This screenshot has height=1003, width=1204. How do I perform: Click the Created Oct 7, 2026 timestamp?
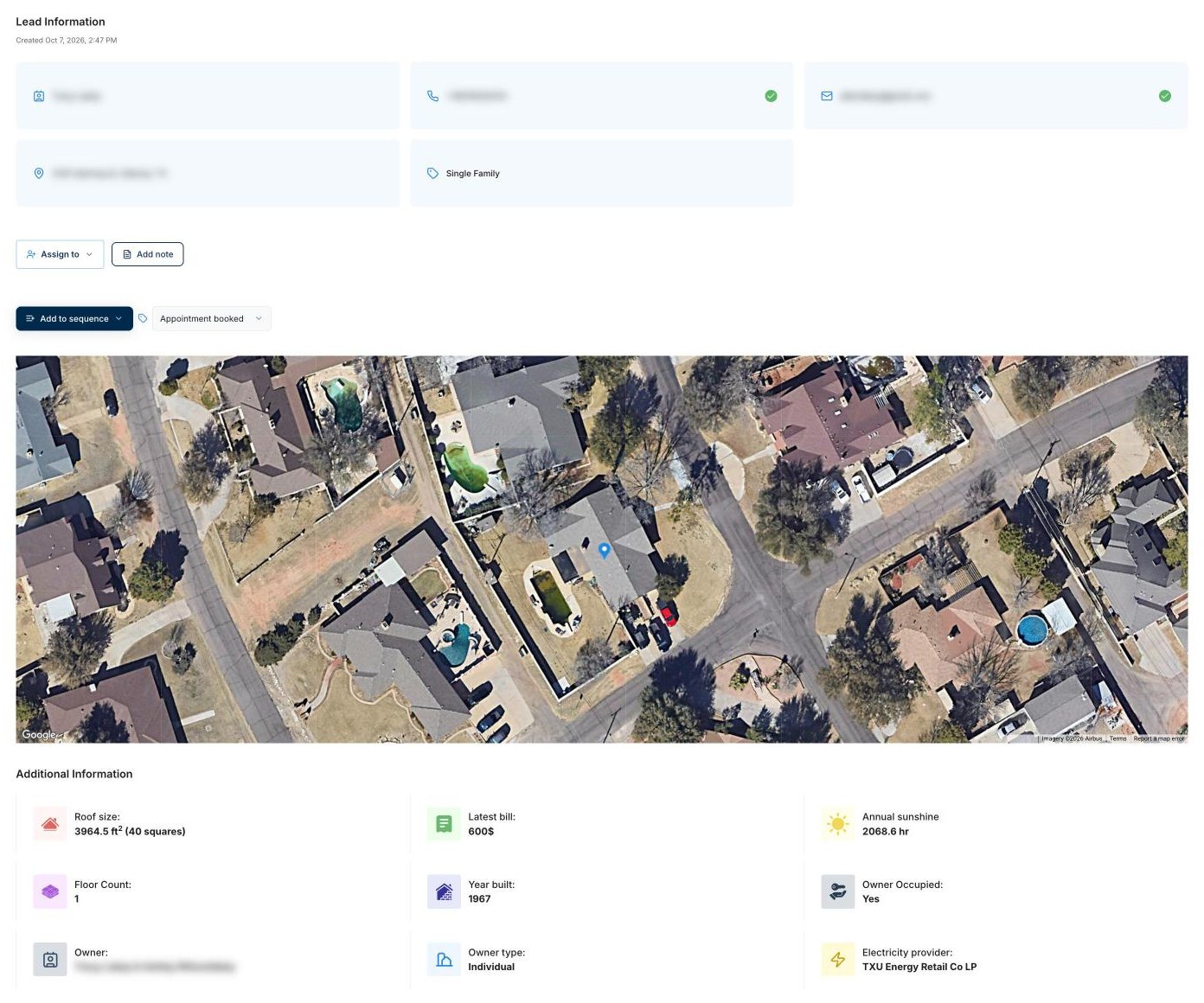67,40
